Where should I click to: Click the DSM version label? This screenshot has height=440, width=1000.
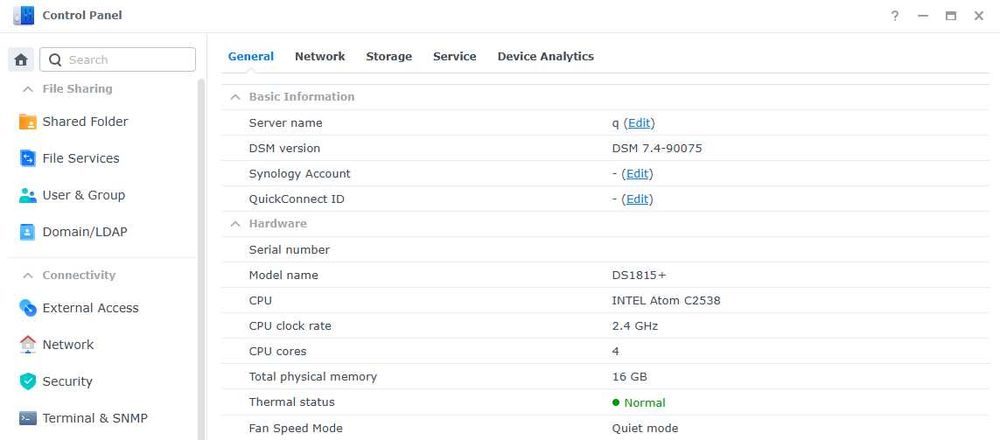[284, 149]
